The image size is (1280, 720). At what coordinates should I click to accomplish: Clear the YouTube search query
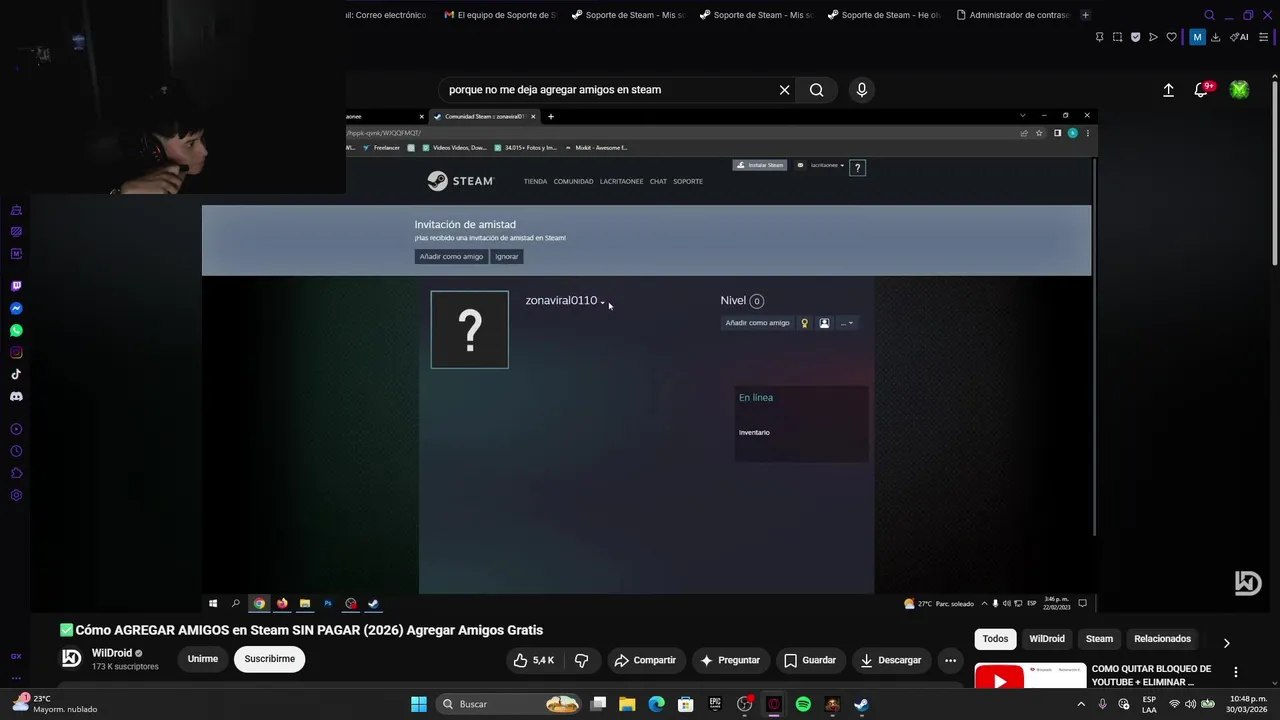[x=784, y=90]
